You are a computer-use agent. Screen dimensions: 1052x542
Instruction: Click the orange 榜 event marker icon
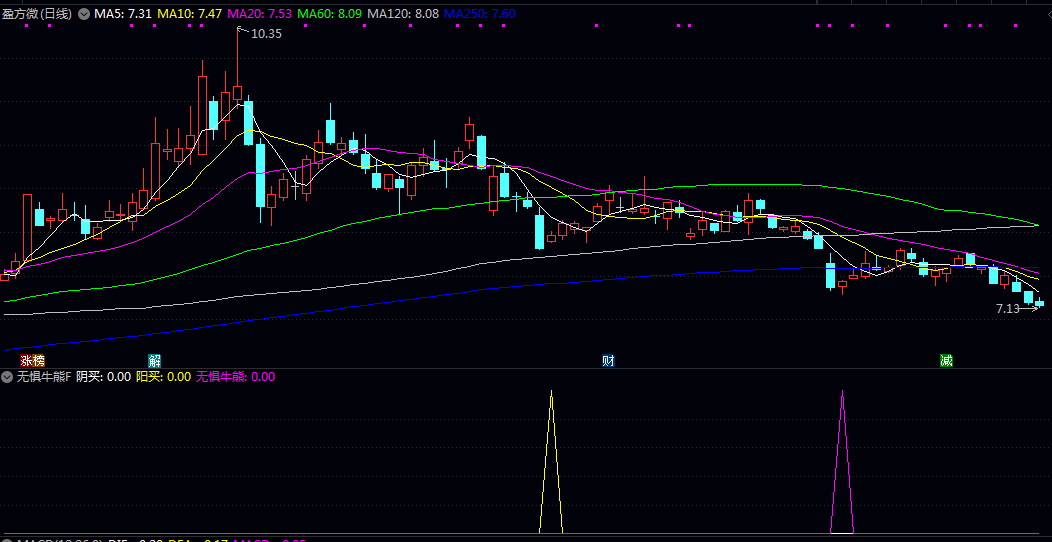38,360
